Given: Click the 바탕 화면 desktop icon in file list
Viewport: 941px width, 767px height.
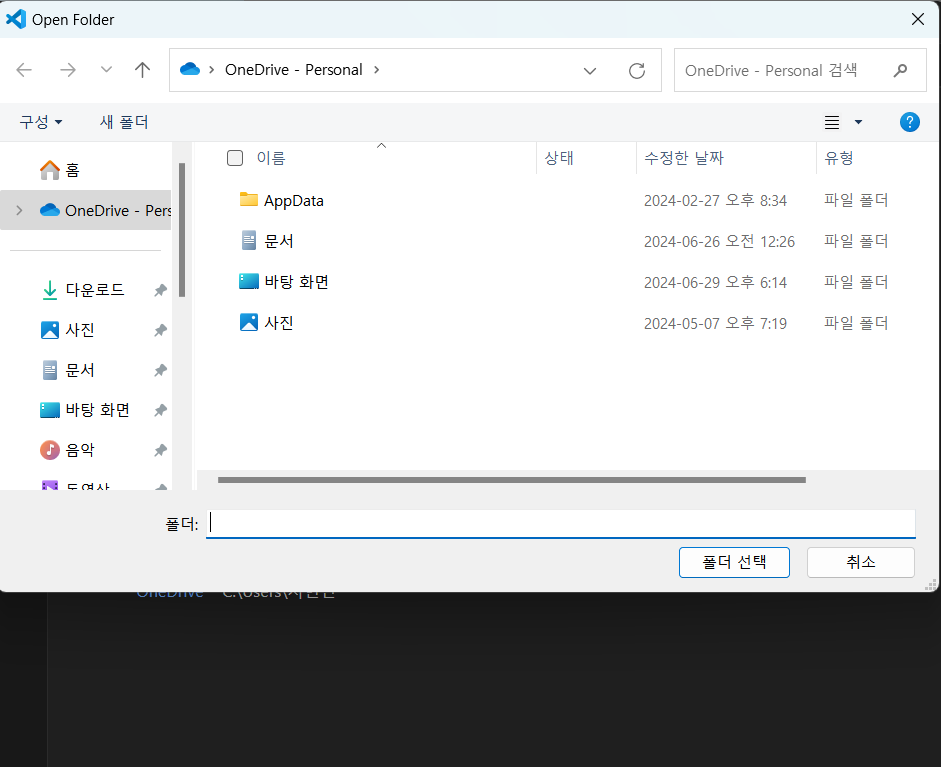Looking at the screenshot, I should (x=248, y=281).
